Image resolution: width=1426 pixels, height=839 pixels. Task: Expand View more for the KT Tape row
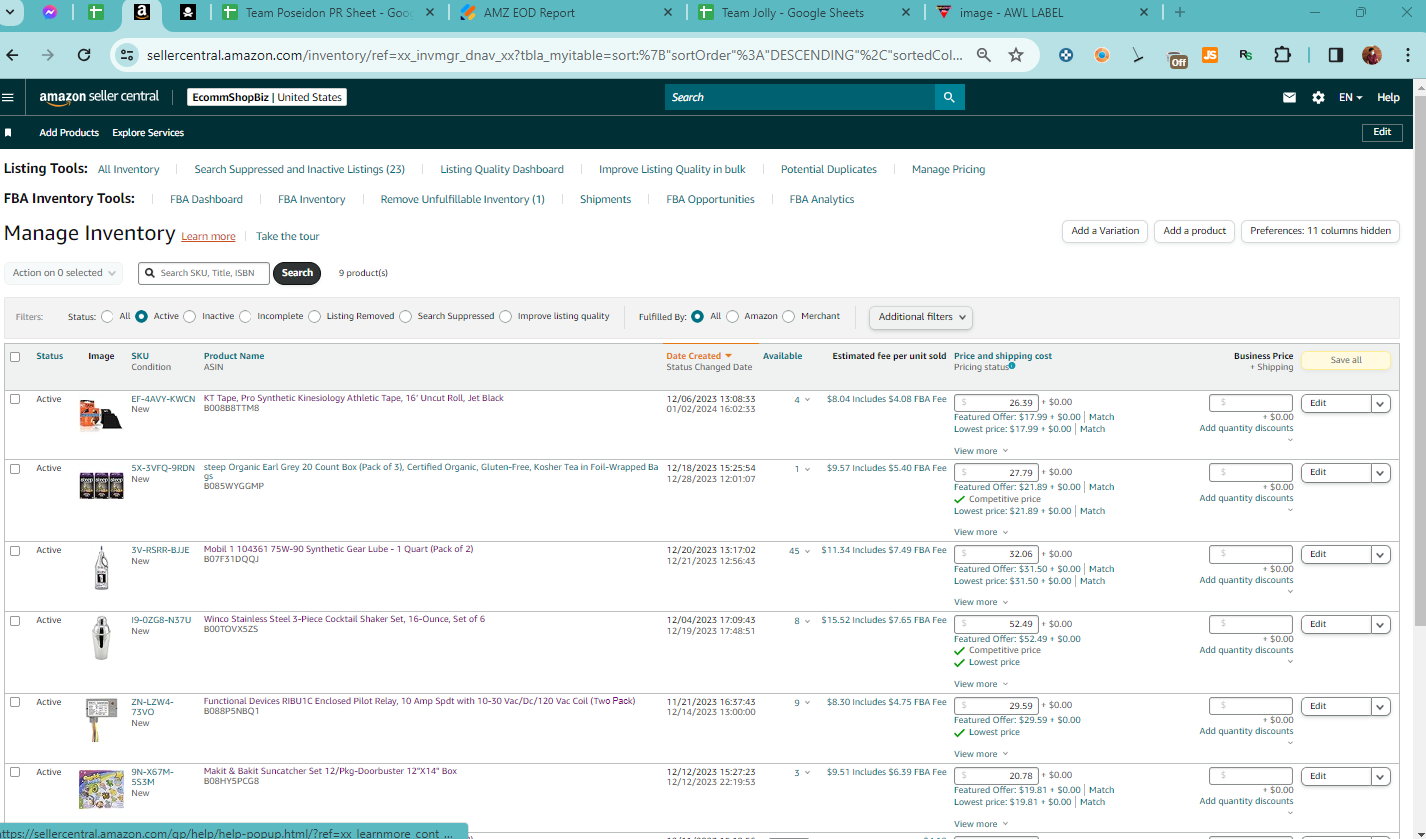(x=981, y=452)
